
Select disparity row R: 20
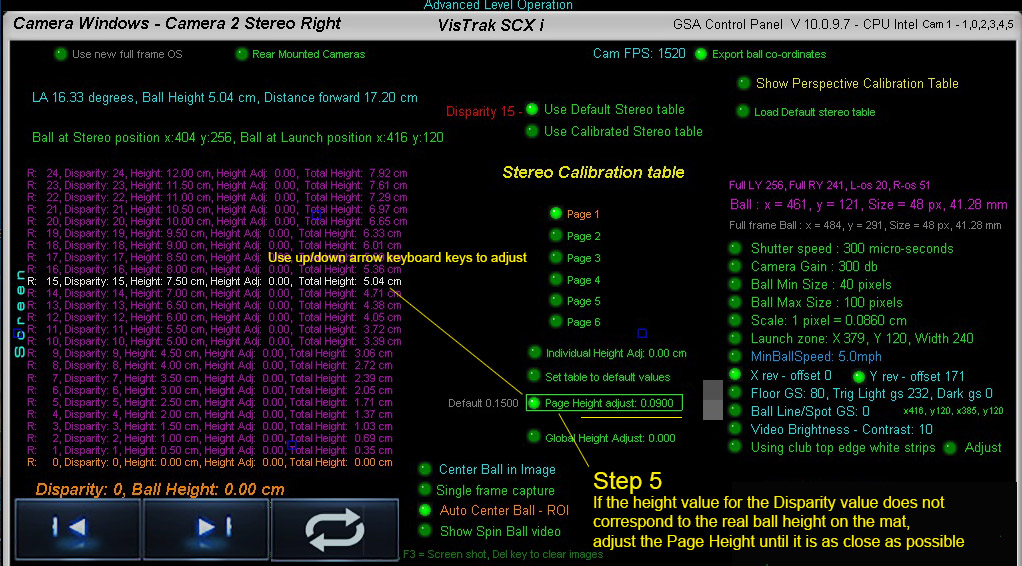[x=218, y=222]
